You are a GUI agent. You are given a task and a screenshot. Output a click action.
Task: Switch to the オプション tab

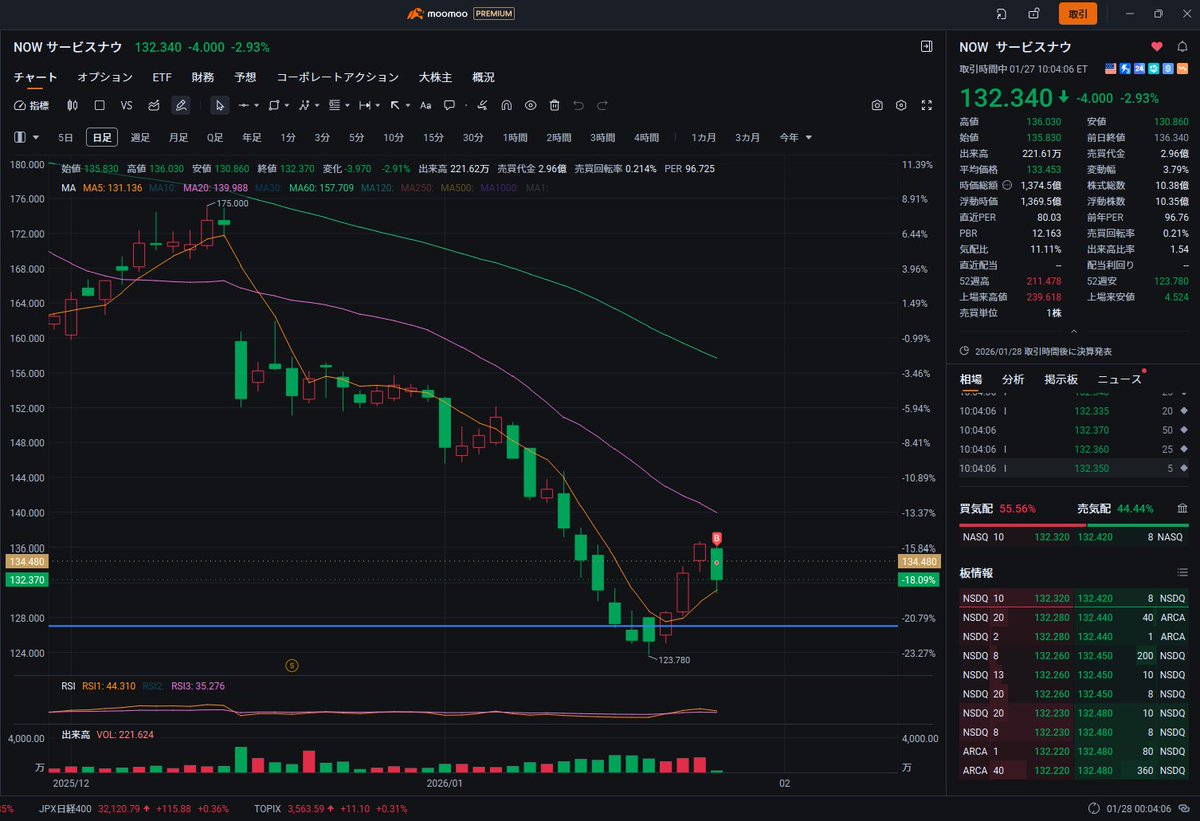click(105, 77)
